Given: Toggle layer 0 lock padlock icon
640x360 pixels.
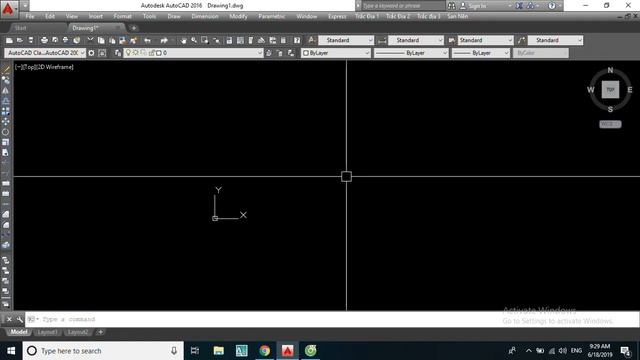Looking at the screenshot, I should tap(151, 53).
